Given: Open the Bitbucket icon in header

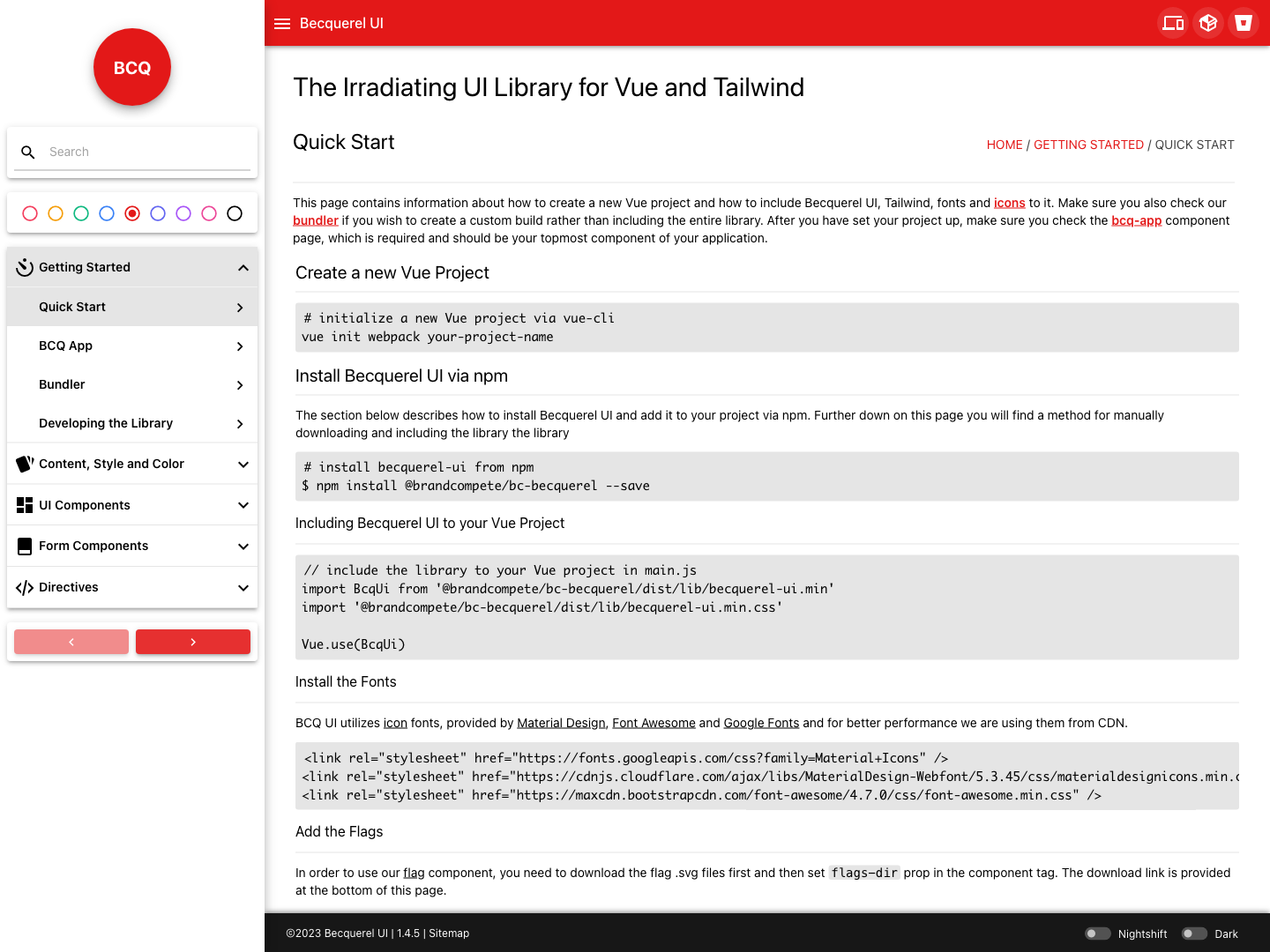Looking at the screenshot, I should (1243, 23).
